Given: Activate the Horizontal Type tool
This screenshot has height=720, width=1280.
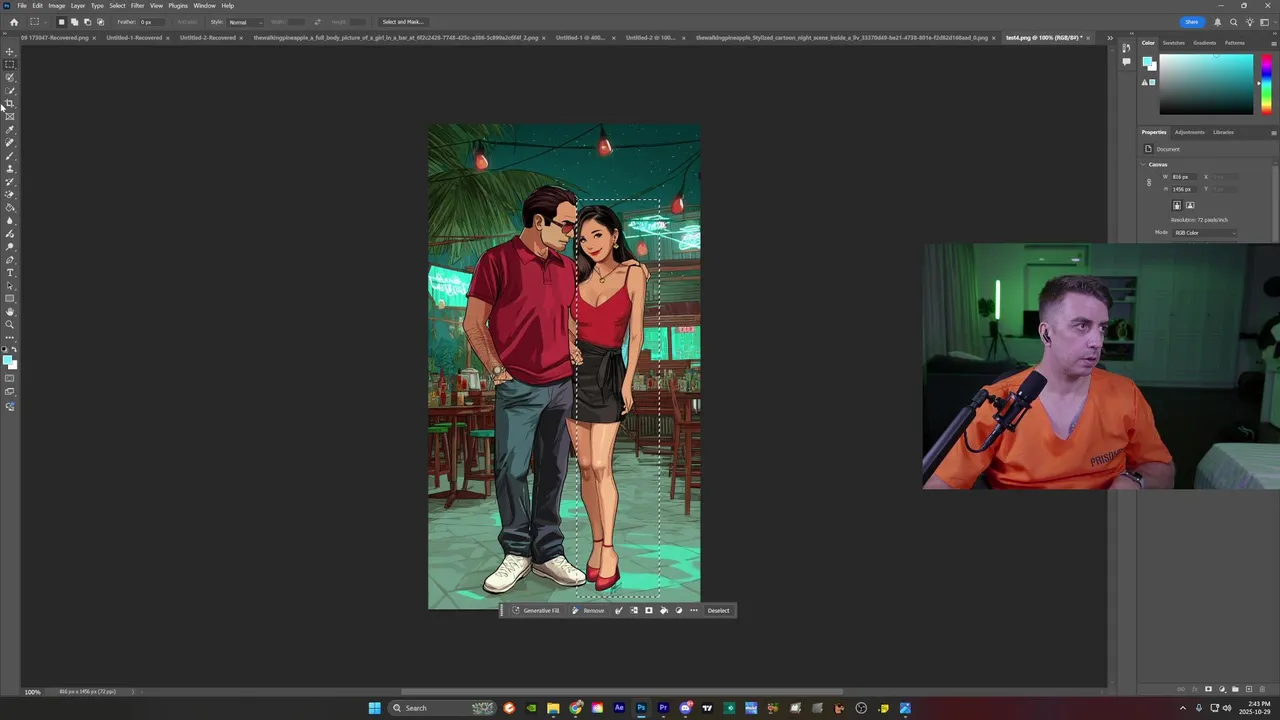Looking at the screenshot, I should point(10,272).
